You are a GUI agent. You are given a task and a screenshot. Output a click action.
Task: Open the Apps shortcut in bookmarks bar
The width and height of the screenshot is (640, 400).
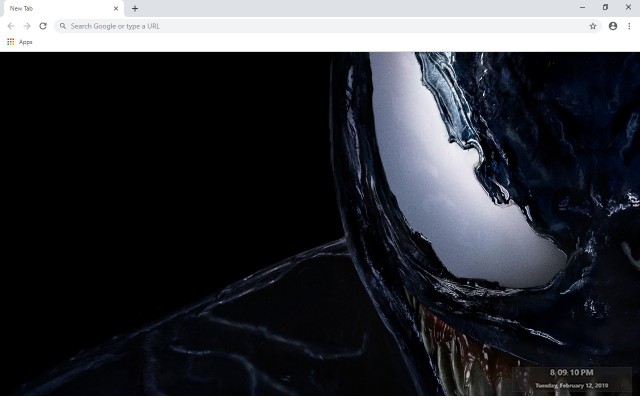click(20, 42)
